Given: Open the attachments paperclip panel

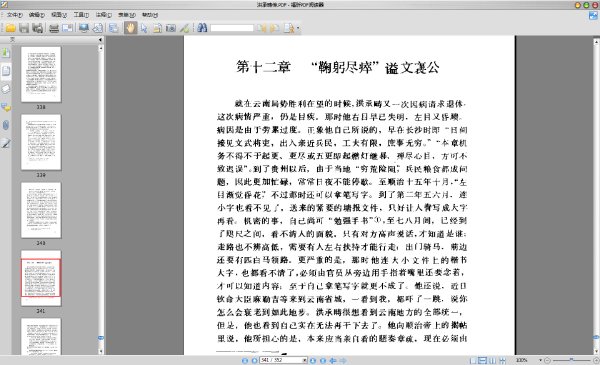Looking at the screenshot, I should coord(6,125).
